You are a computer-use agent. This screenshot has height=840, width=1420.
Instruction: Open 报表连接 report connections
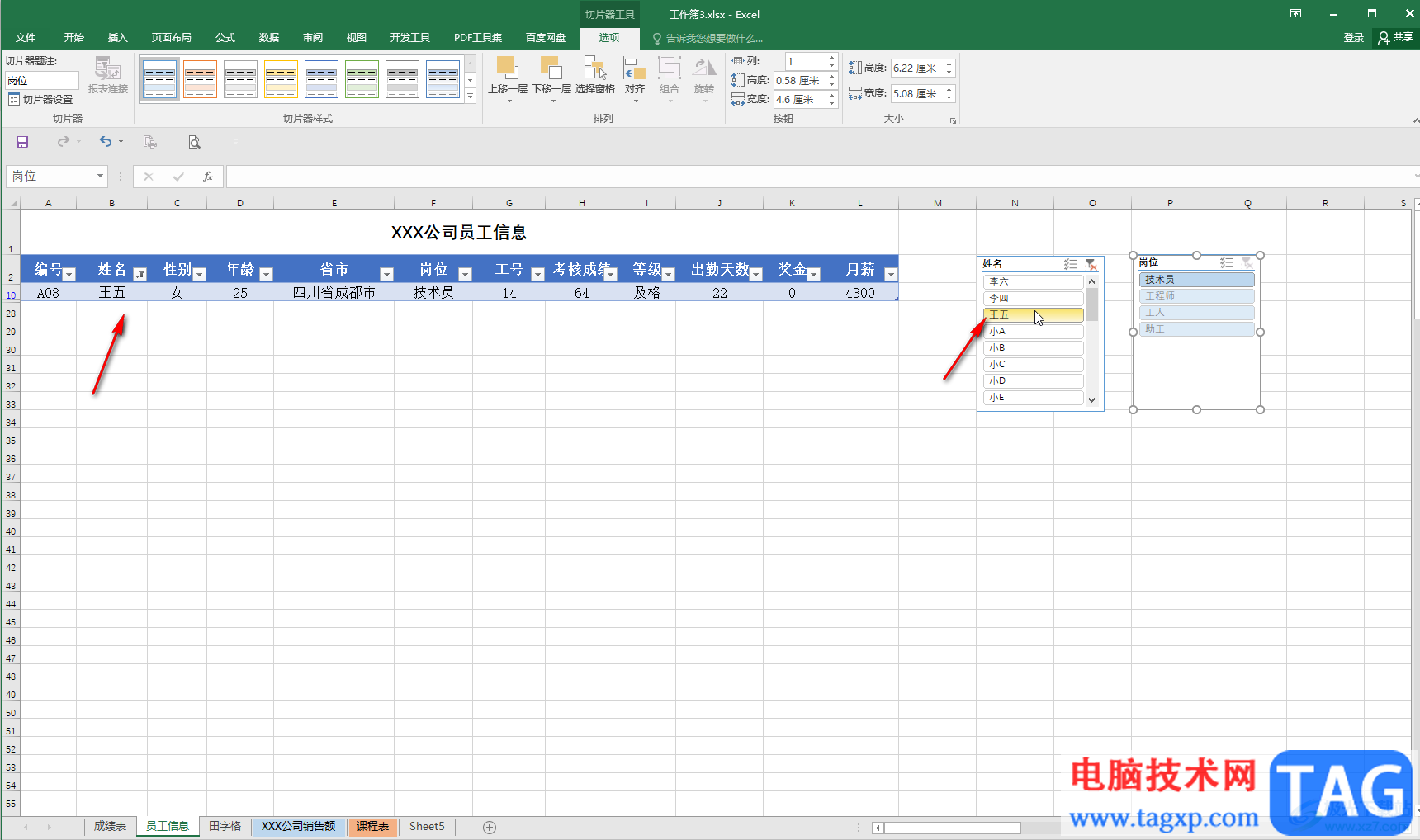(x=108, y=75)
